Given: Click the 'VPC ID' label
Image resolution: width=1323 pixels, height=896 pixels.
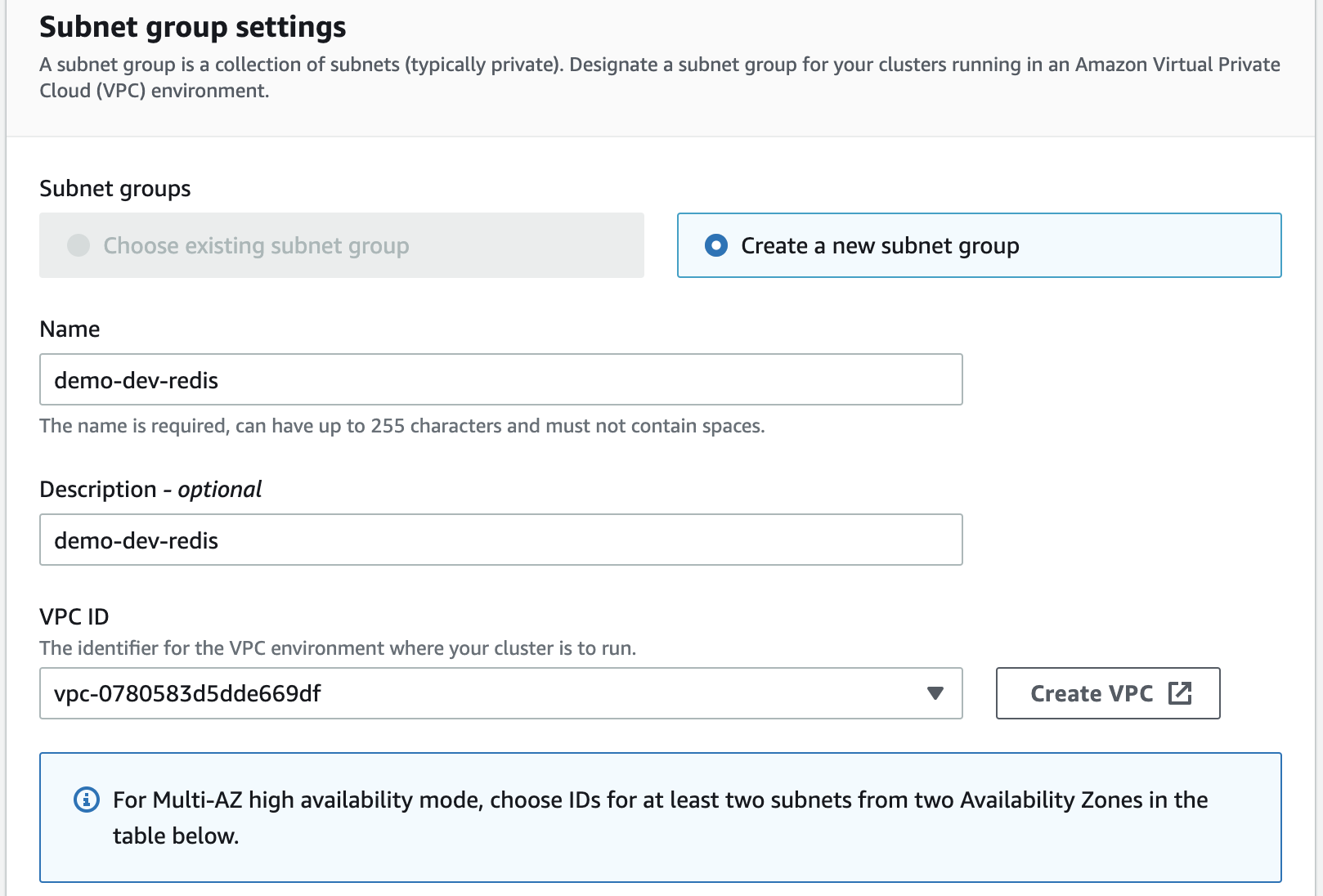Looking at the screenshot, I should (x=74, y=616).
